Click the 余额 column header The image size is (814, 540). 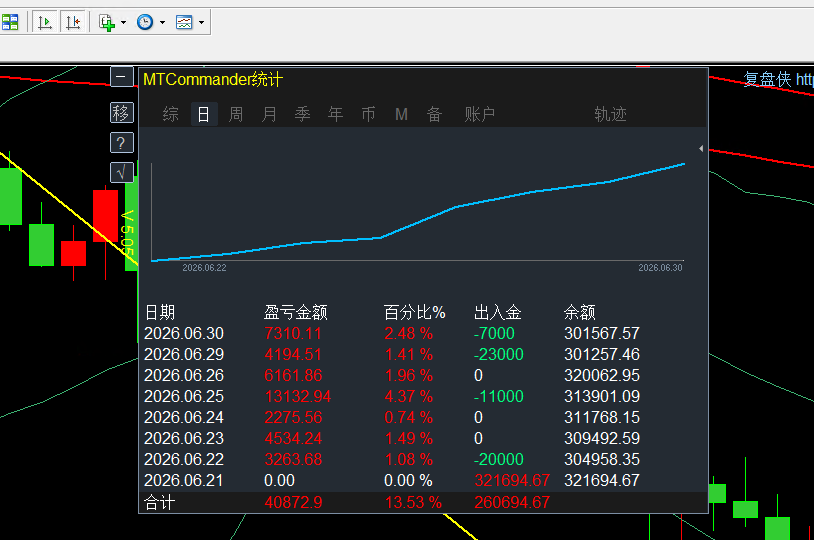579,313
